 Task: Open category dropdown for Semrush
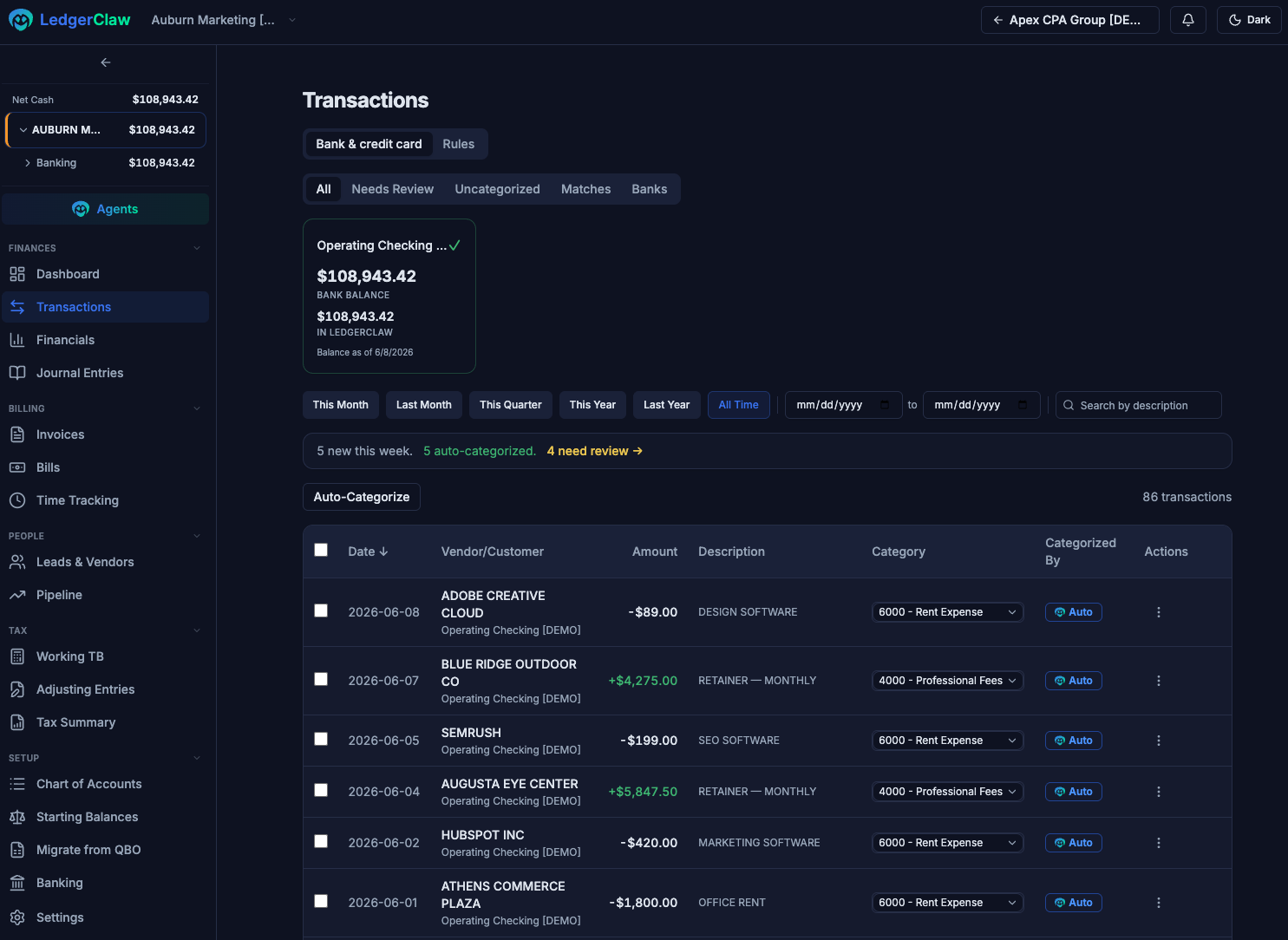pos(947,741)
